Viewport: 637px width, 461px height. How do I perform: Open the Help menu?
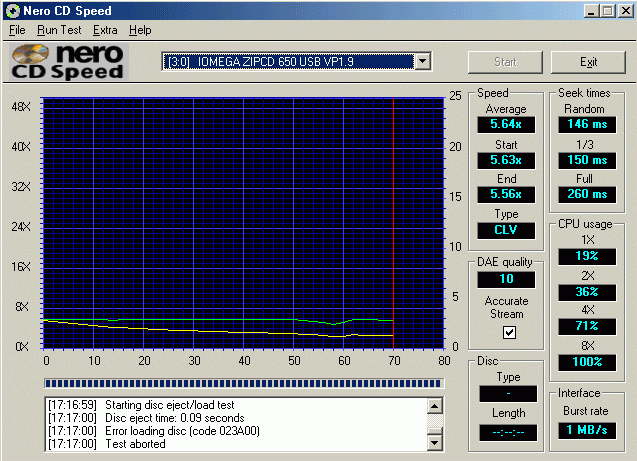[140, 30]
